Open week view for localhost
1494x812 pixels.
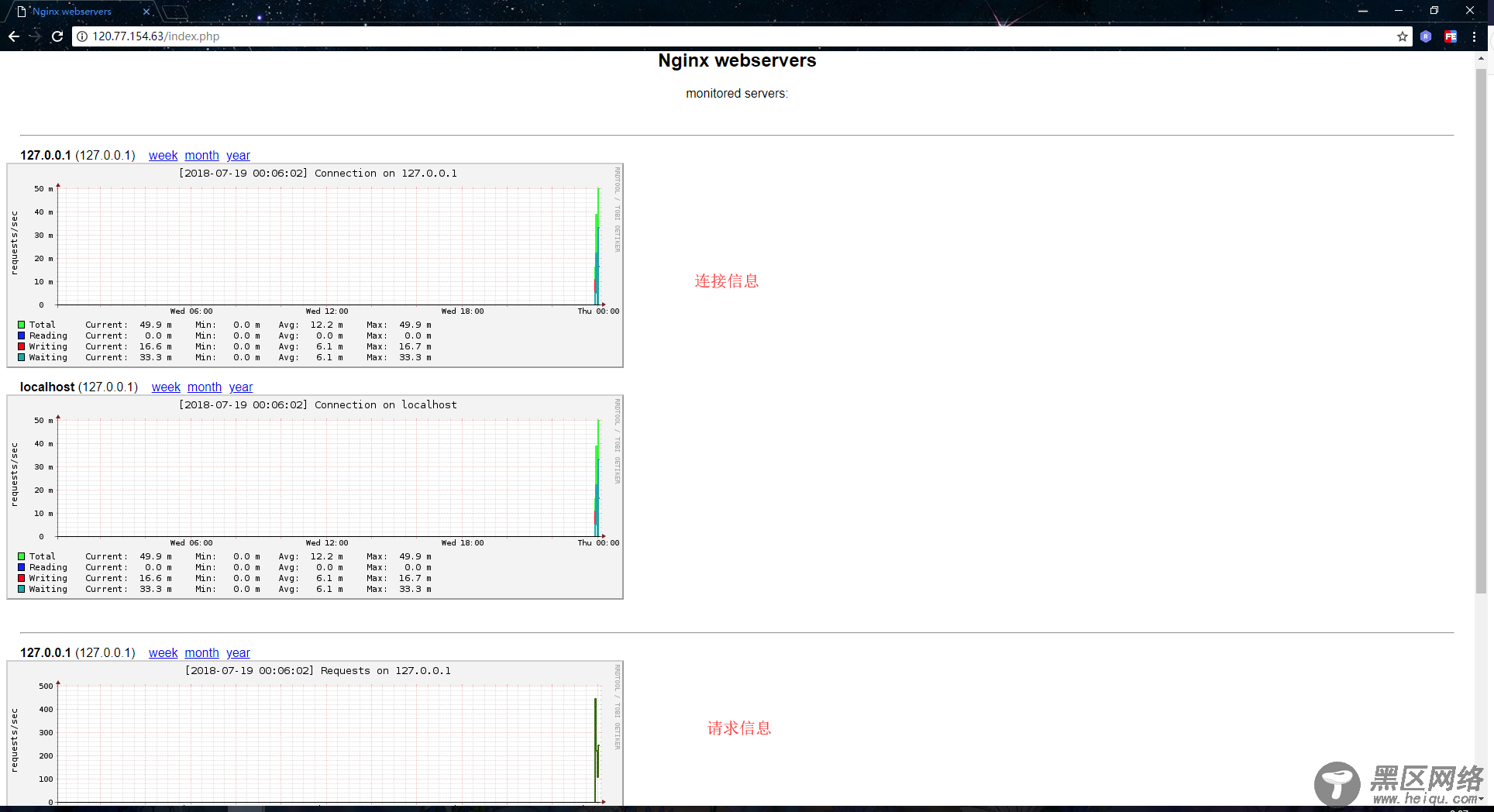click(x=166, y=387)
